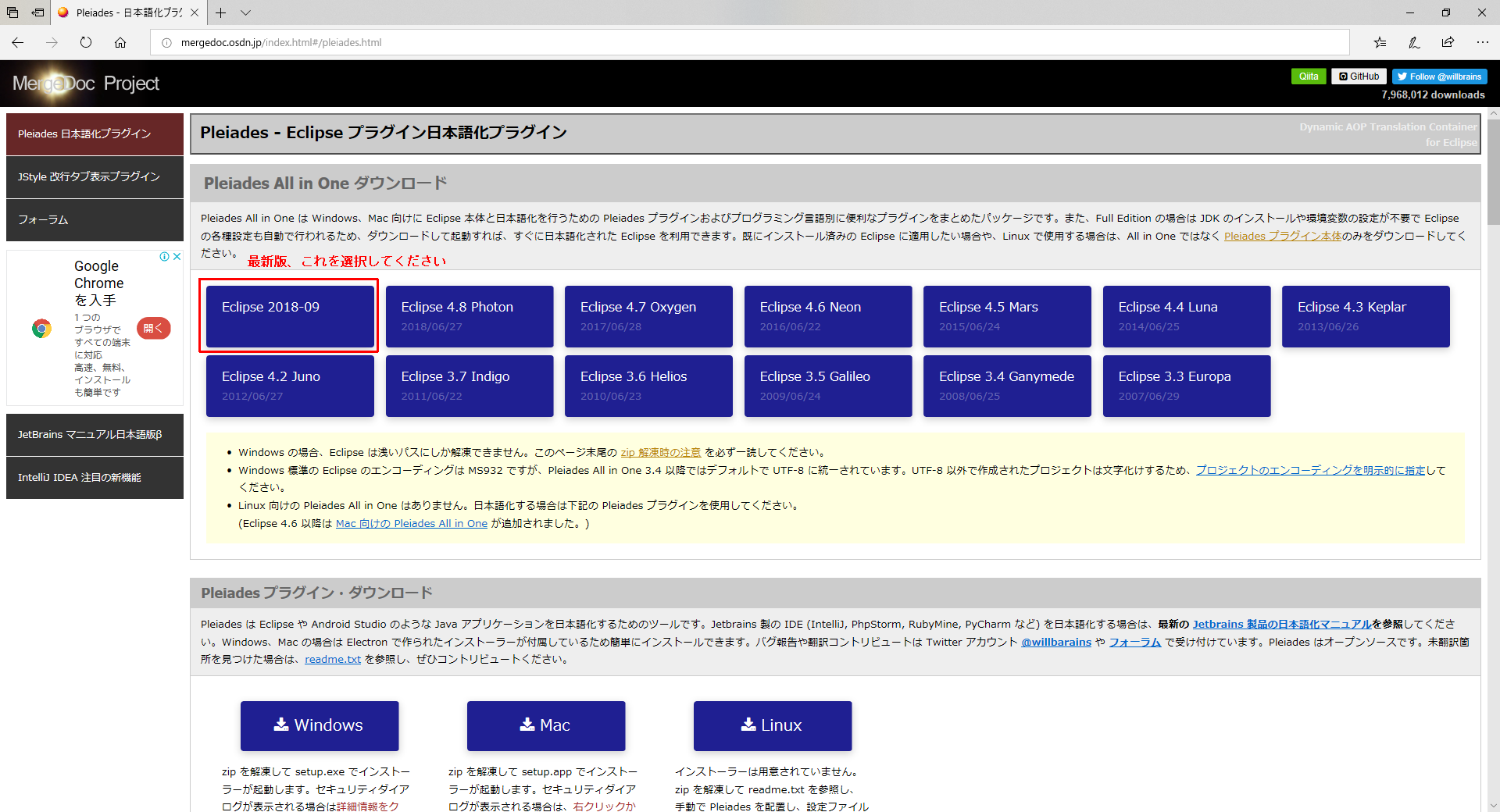This screenshot has height=812, width=1500.
Task: Click the site information icon in address bar
Action: click(x=166, y=42)
